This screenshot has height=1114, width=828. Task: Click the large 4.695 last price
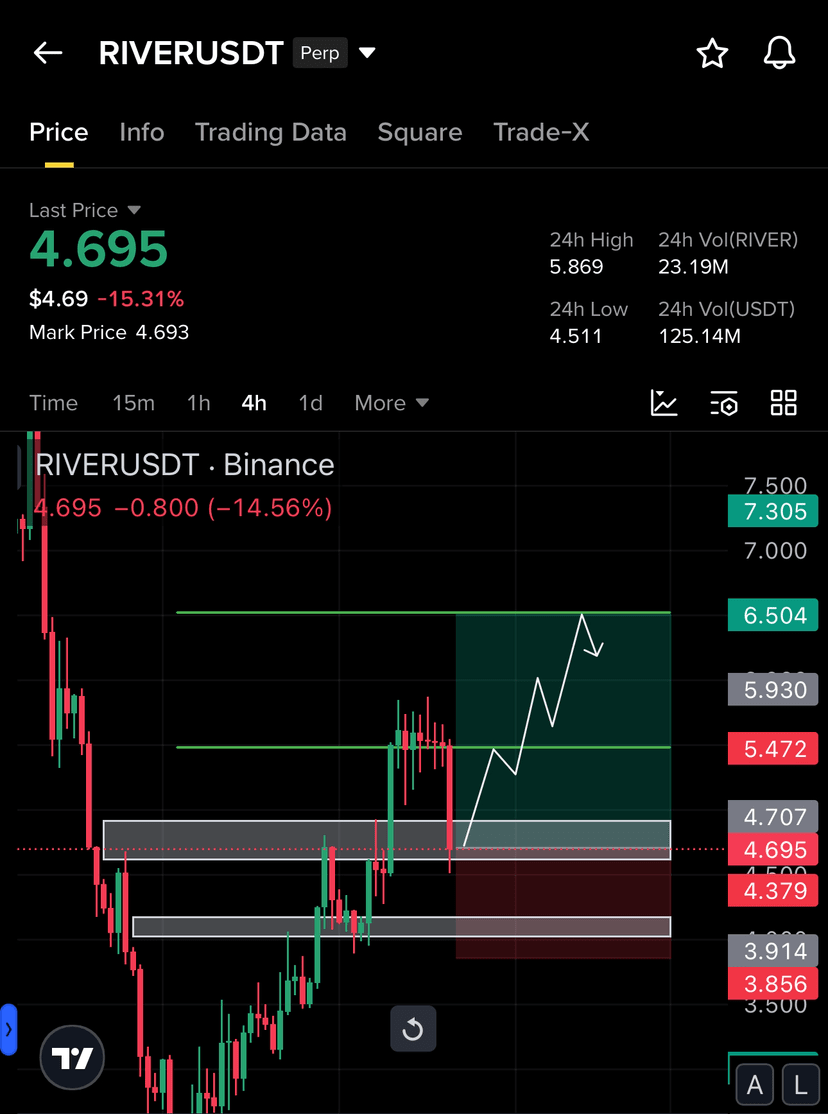[98, 249]
